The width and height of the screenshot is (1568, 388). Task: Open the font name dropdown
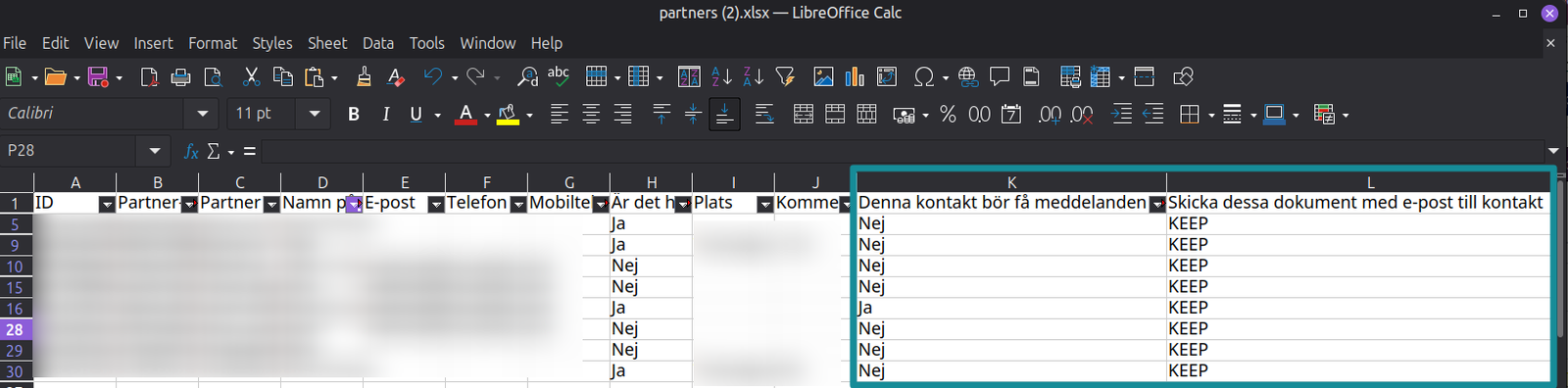[x=202, y=114]
